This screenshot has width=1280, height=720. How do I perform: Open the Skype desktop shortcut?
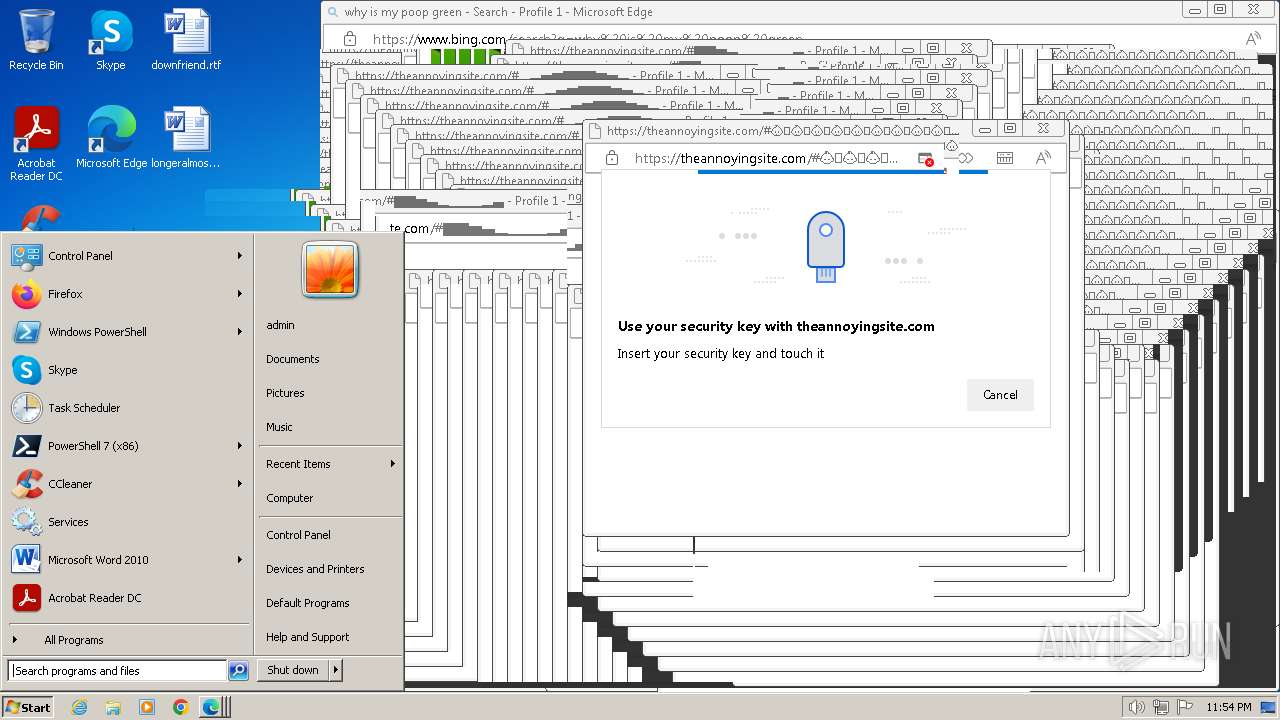coord(110,40)
